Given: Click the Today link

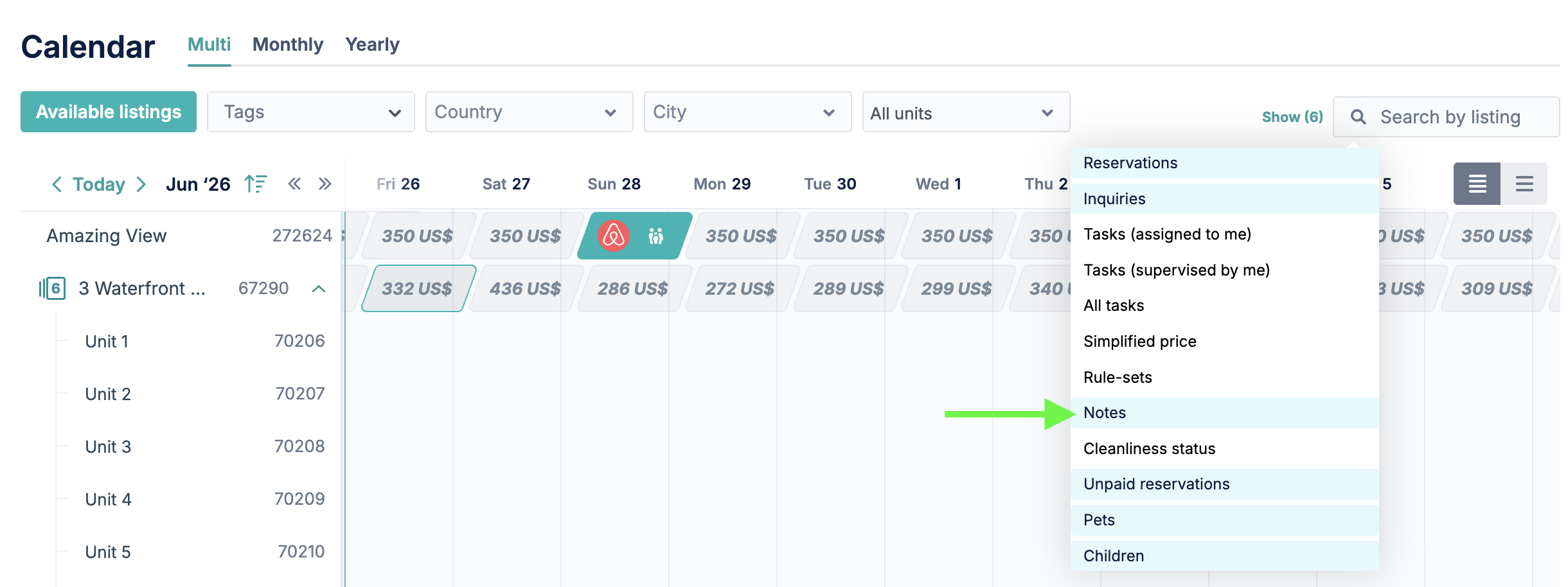Looking at the screenshot, I should (x=99, y=184).
